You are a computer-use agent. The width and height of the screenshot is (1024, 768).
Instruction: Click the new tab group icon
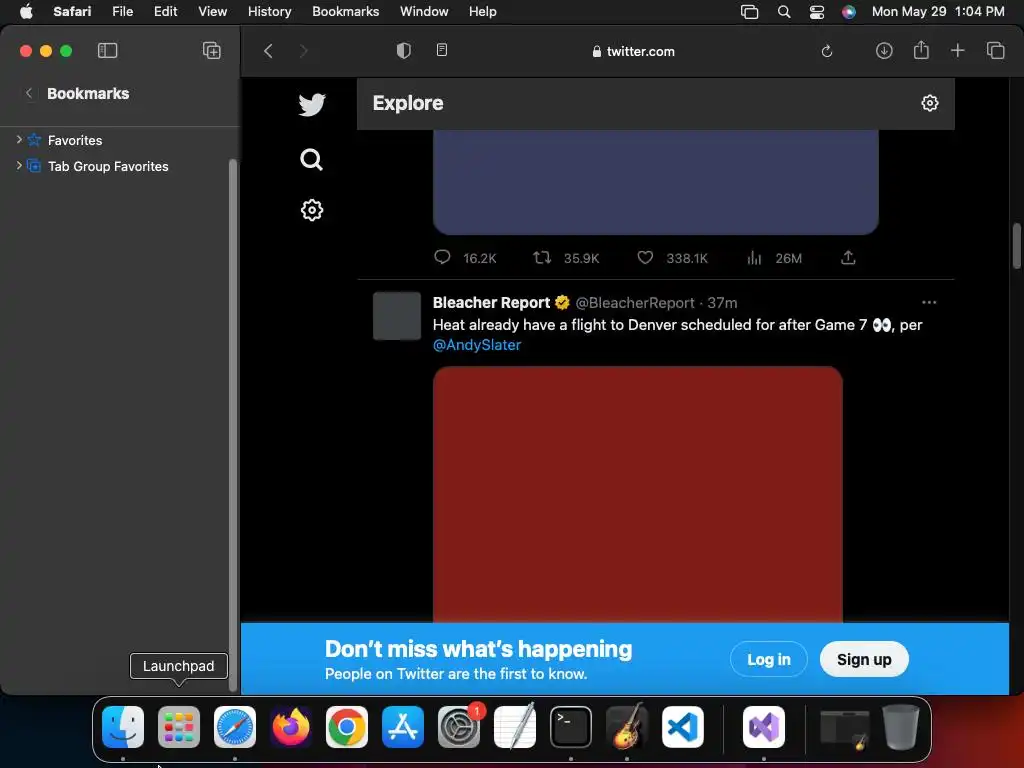click(x=212, y=51)
